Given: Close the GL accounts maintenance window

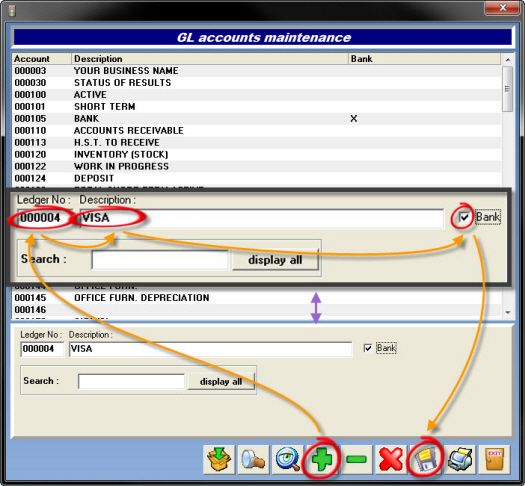Looking at the screenshot, I should (x=502, y=8).
